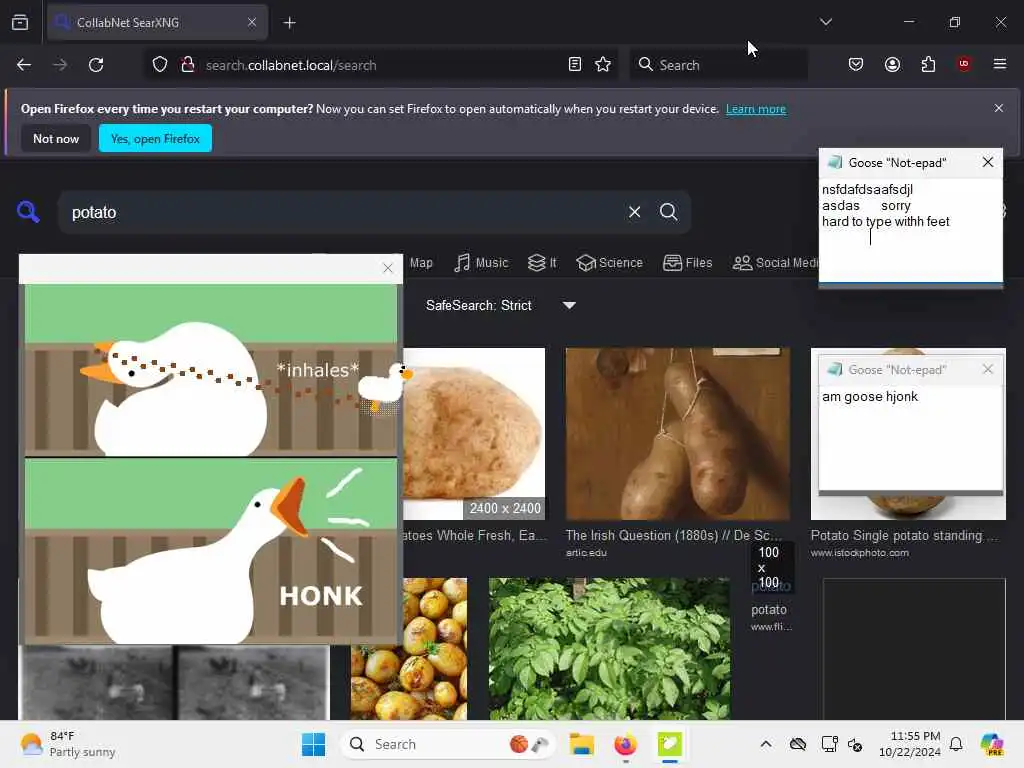Open the Firefox account icon
The height and width of the screenshot is (768, 1024).
pyautogui.click(x=892, y=64)
